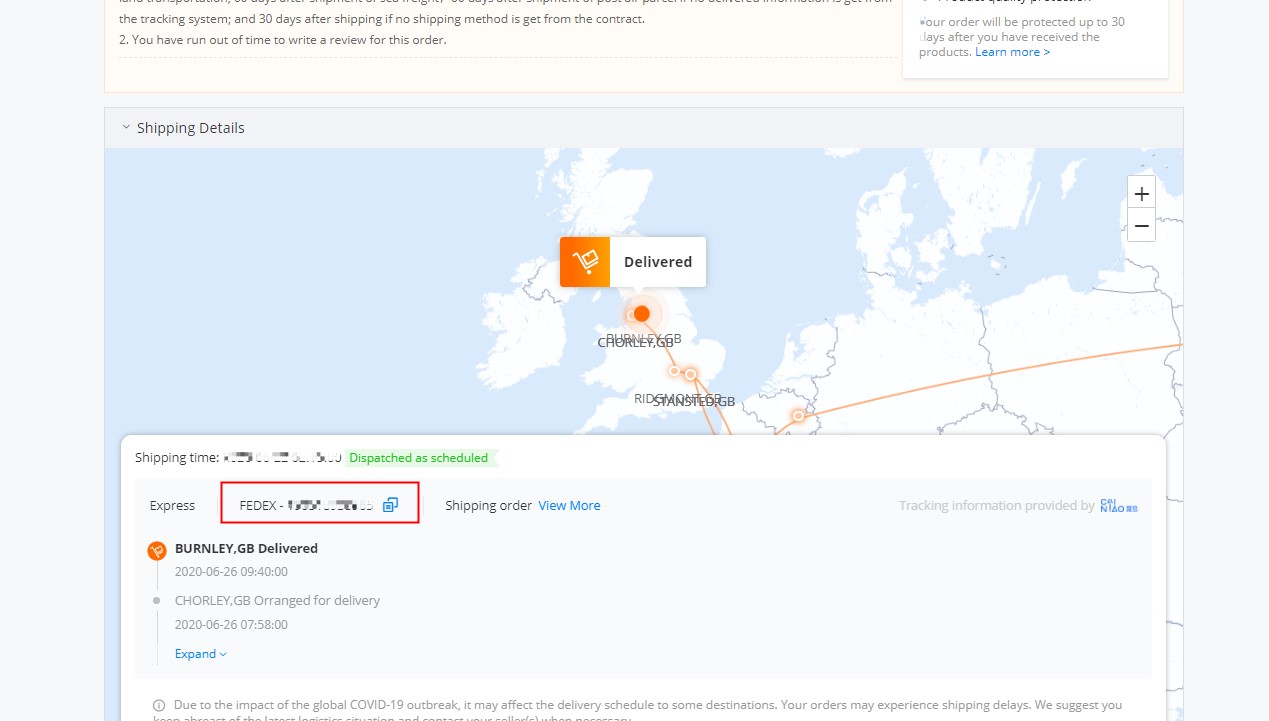1269x721 pixels.
Task: Click the '2020-06-26 09:40:00' timestamp
Action: [231, 572]
